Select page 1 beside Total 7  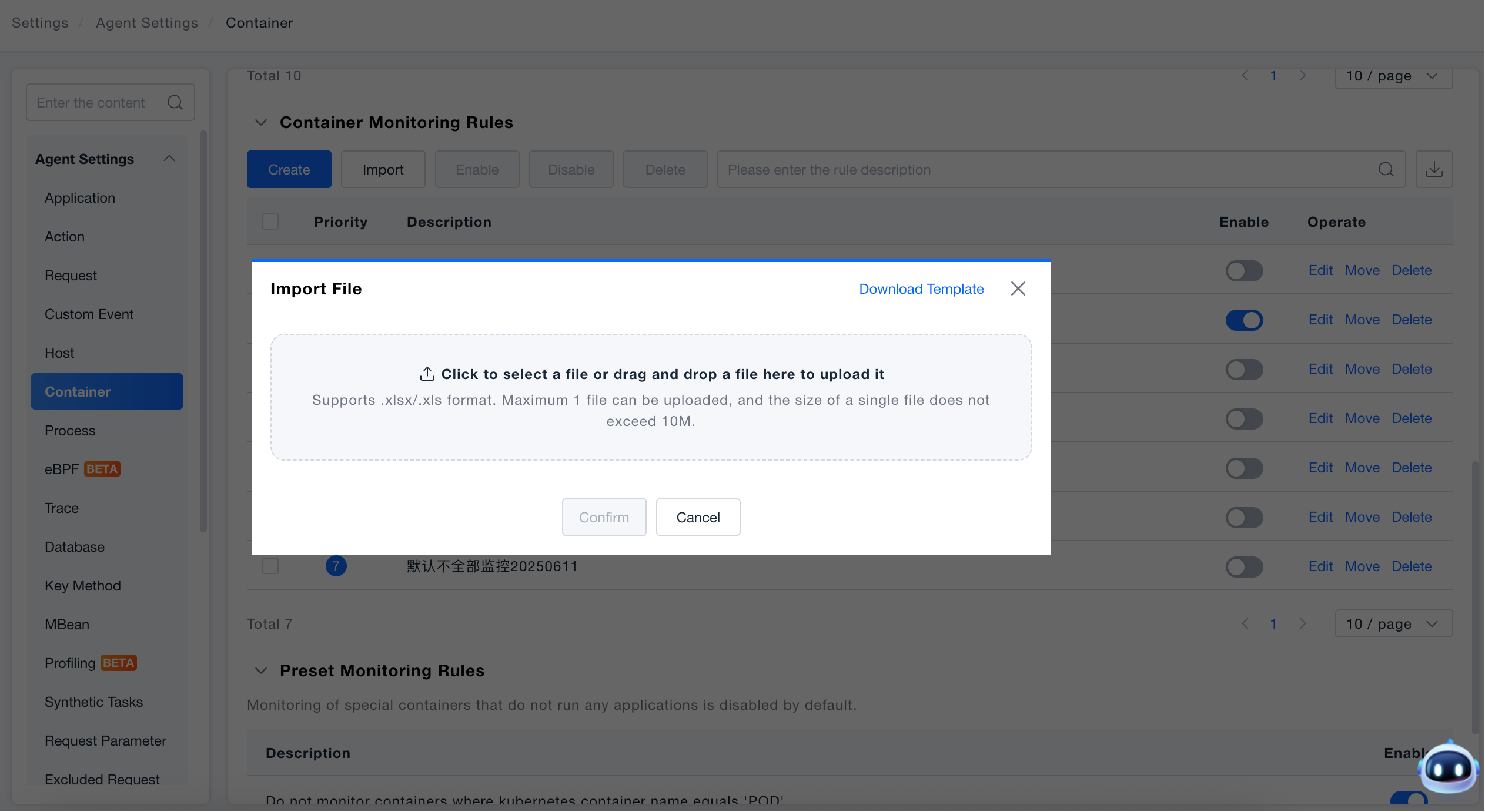click(1273, 623)
